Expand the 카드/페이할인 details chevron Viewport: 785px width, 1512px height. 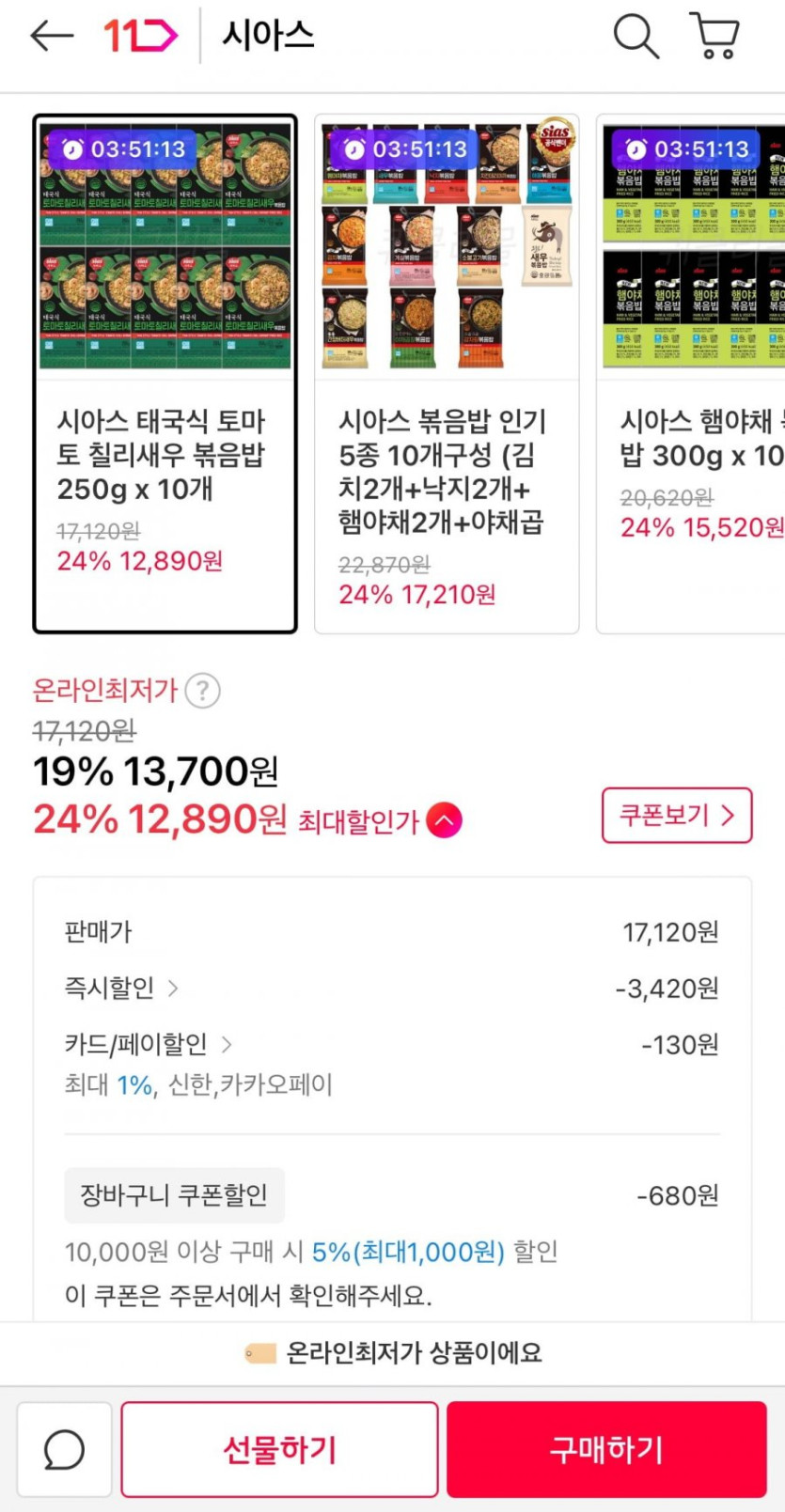pos(227,1044)
